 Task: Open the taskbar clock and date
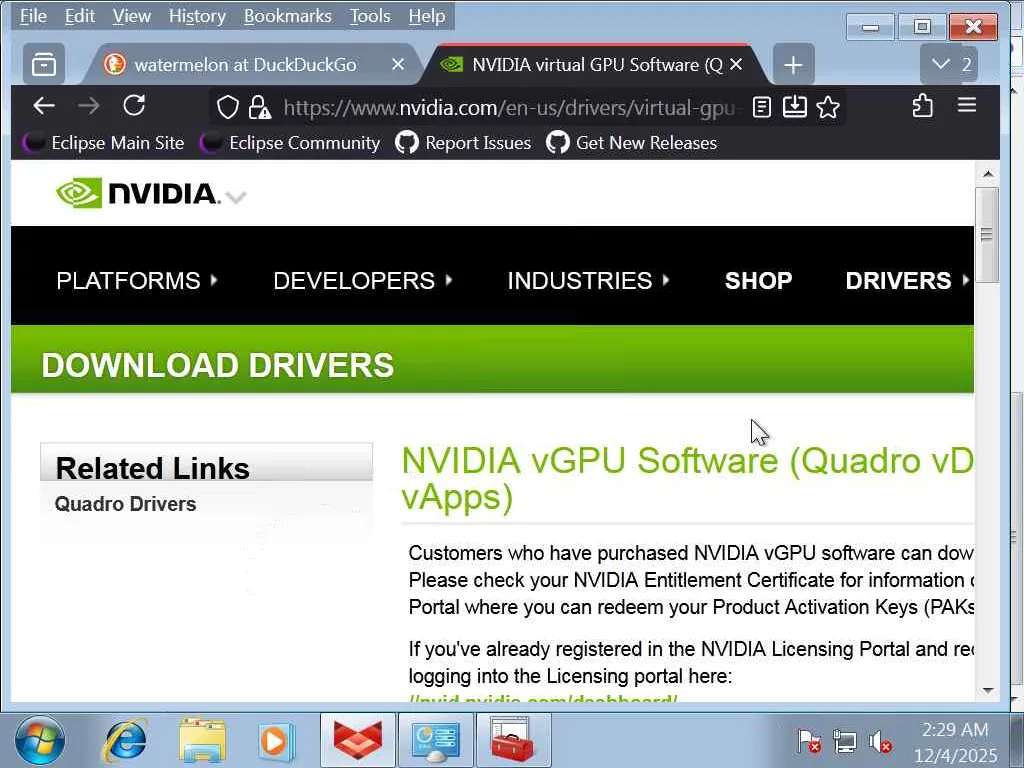[955, 742]
